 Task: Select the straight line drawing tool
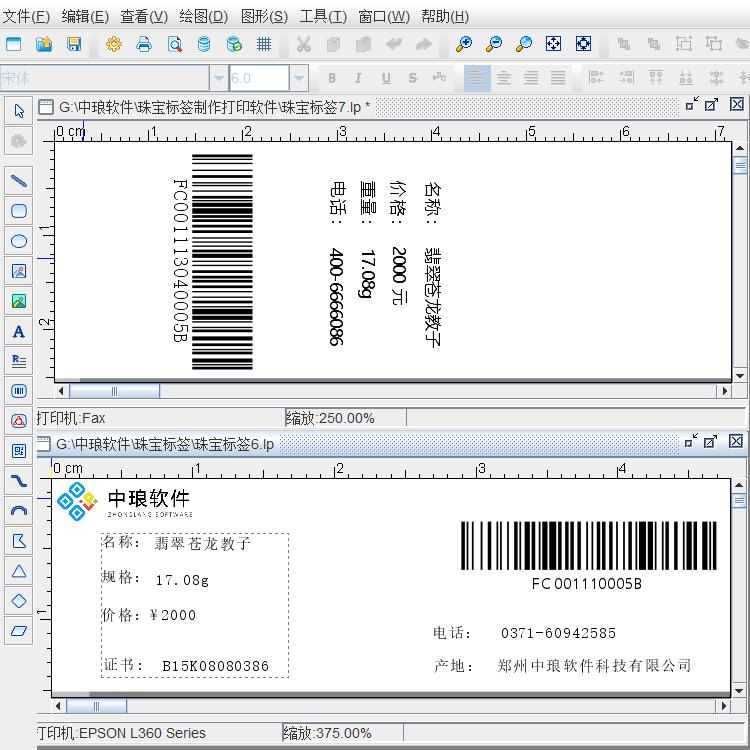tap(18, 181)
